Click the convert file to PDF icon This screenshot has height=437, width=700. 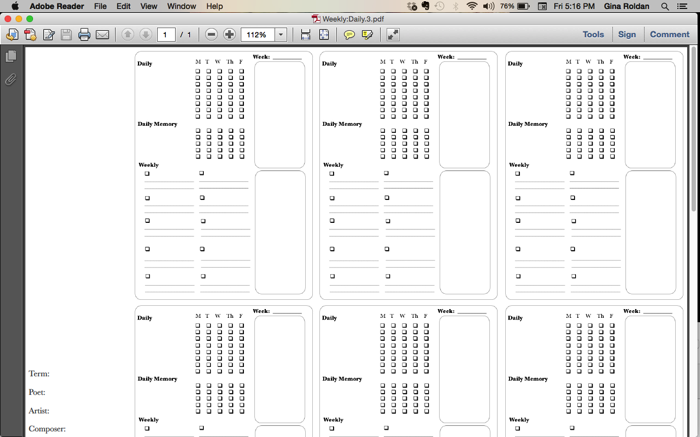coord(30,34)
